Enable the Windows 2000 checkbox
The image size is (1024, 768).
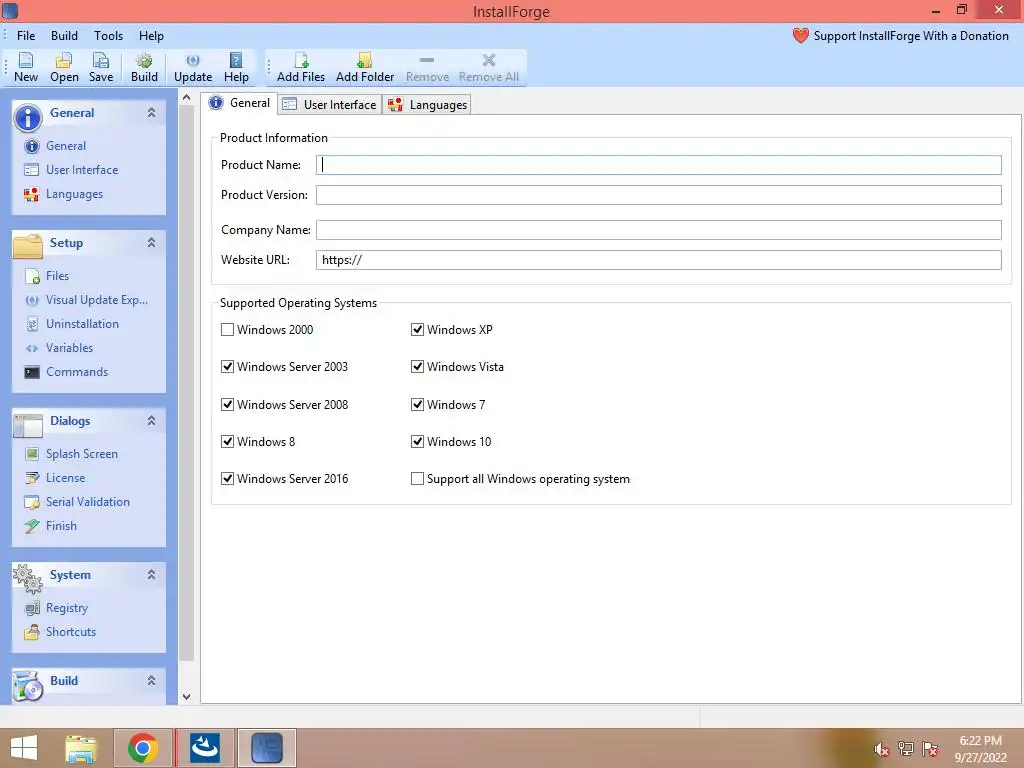point(227,330)
